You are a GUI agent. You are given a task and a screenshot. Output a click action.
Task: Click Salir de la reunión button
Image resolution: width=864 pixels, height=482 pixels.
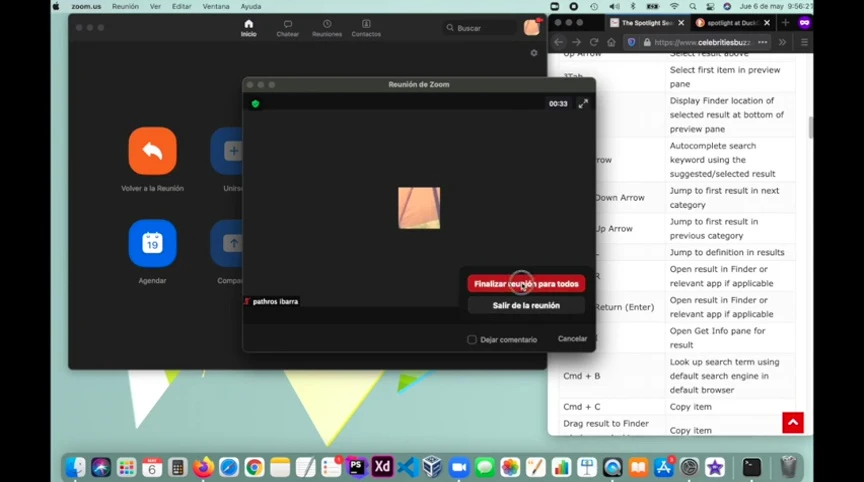(x=526, y=305)
